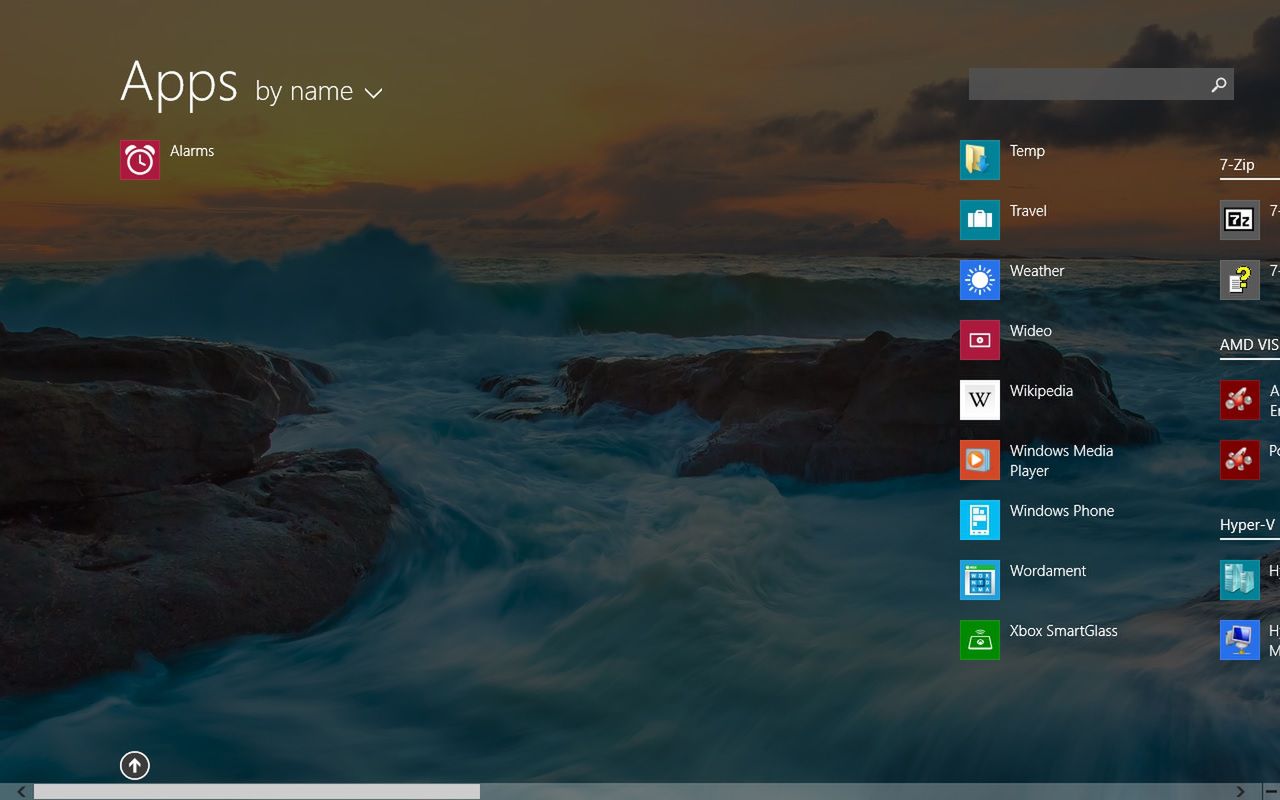The height and width of the screenshot is (800, 1280).
Task: Click the search magnifier icon
Action: click(1218, 85)
